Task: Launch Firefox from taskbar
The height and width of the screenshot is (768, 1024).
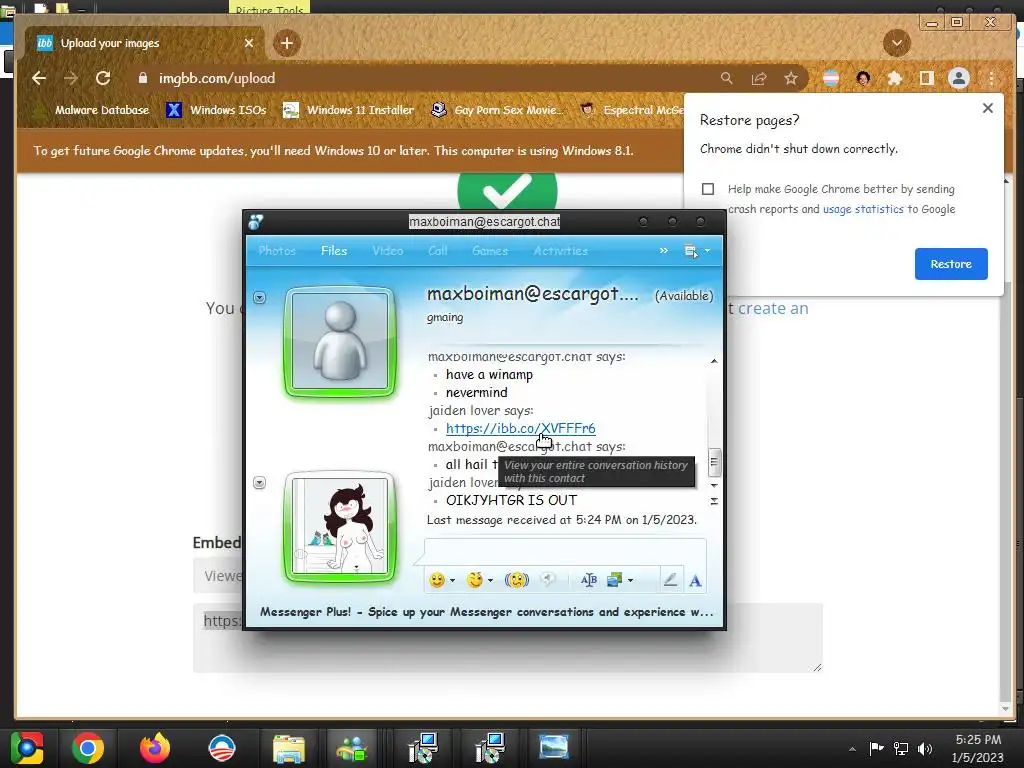Action: (x=155, y=748)
